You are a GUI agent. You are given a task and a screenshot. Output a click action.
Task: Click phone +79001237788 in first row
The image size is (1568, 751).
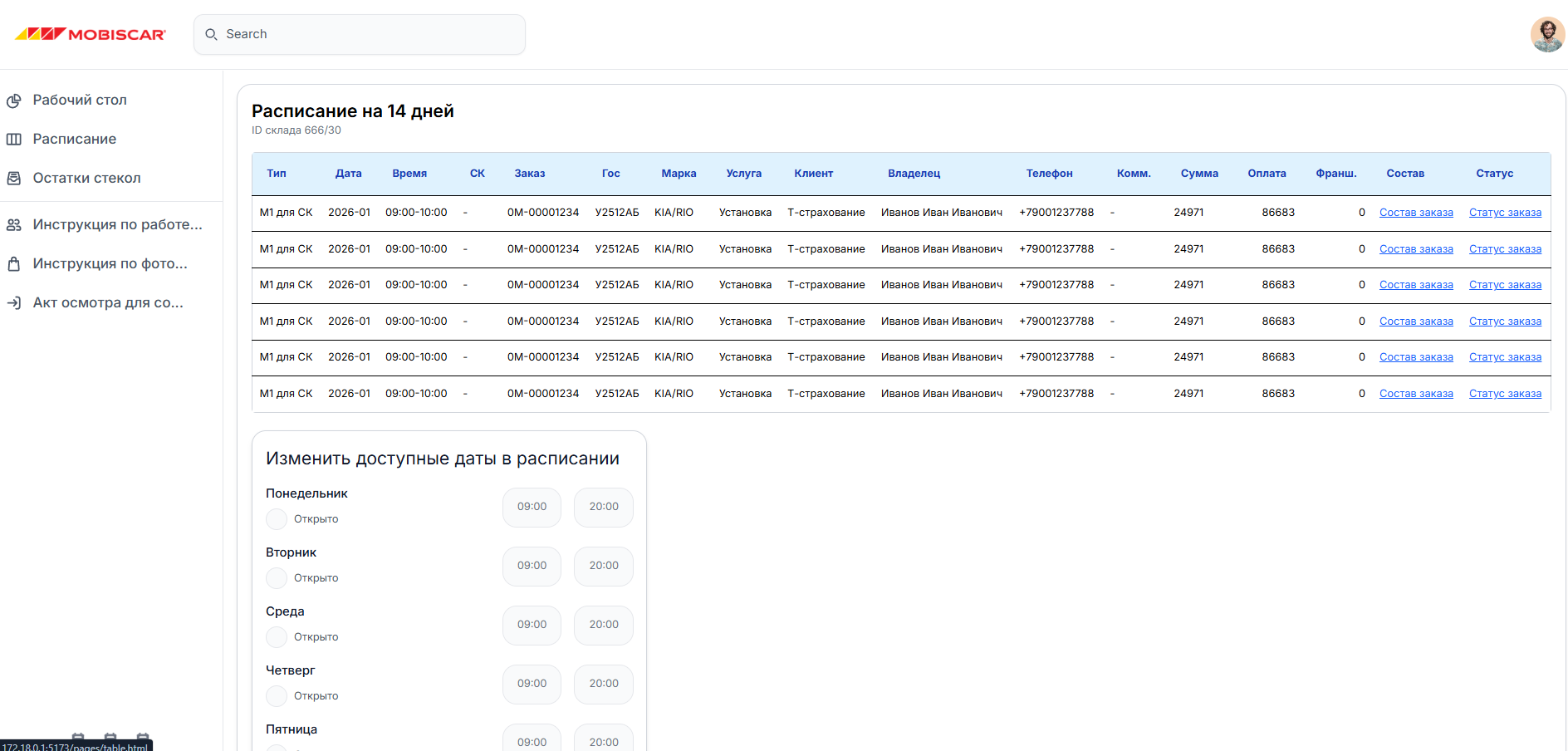click(1056, 213)
